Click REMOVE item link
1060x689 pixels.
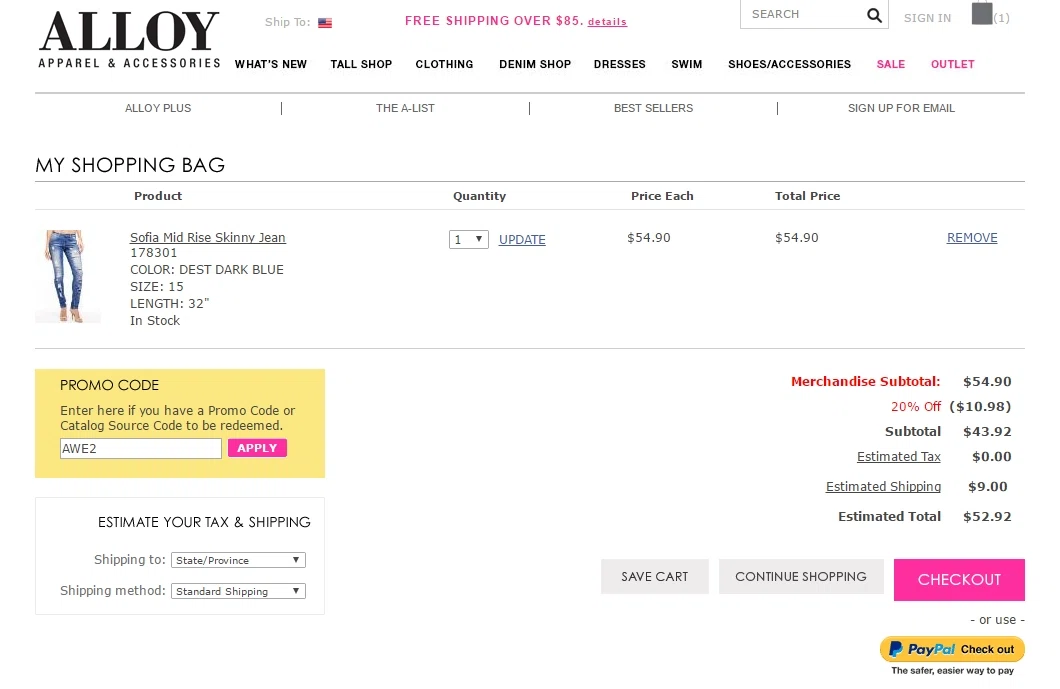(971, 237)
